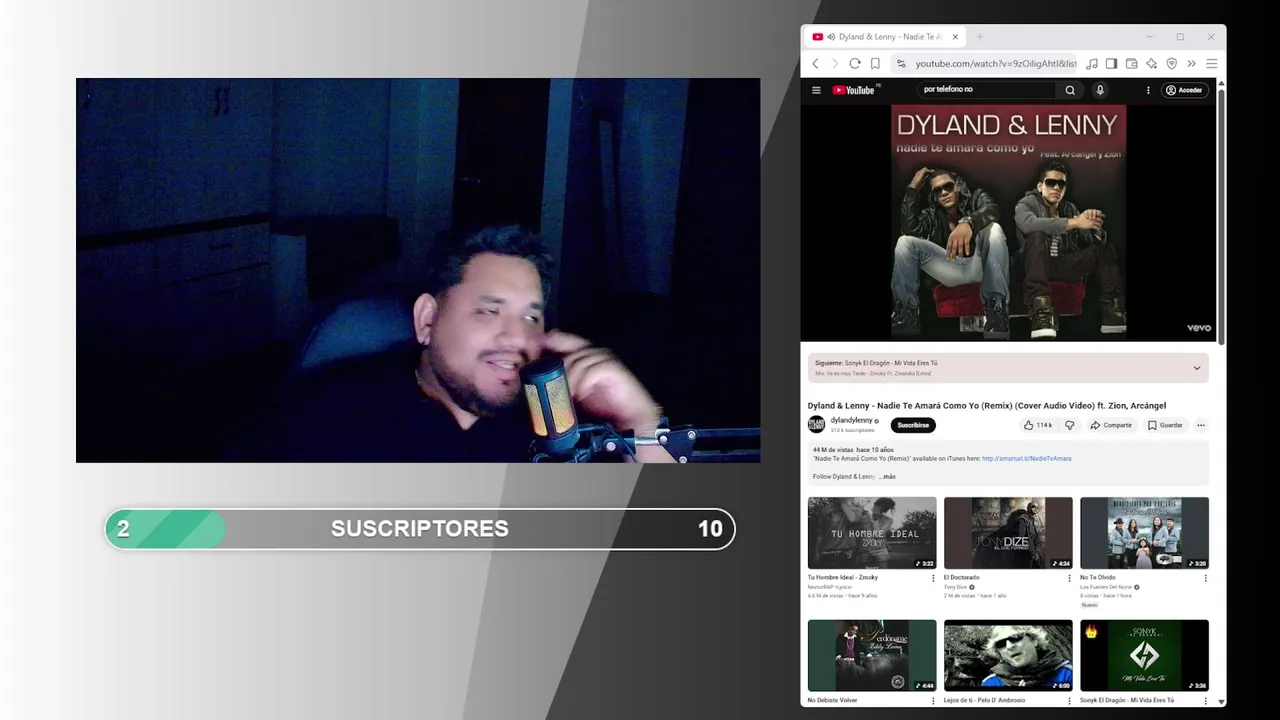The width and height of the screenshot is (1280, 720).
Task: Expand the Siguiente playlist panel chevron
Action: pos(1196,368)
